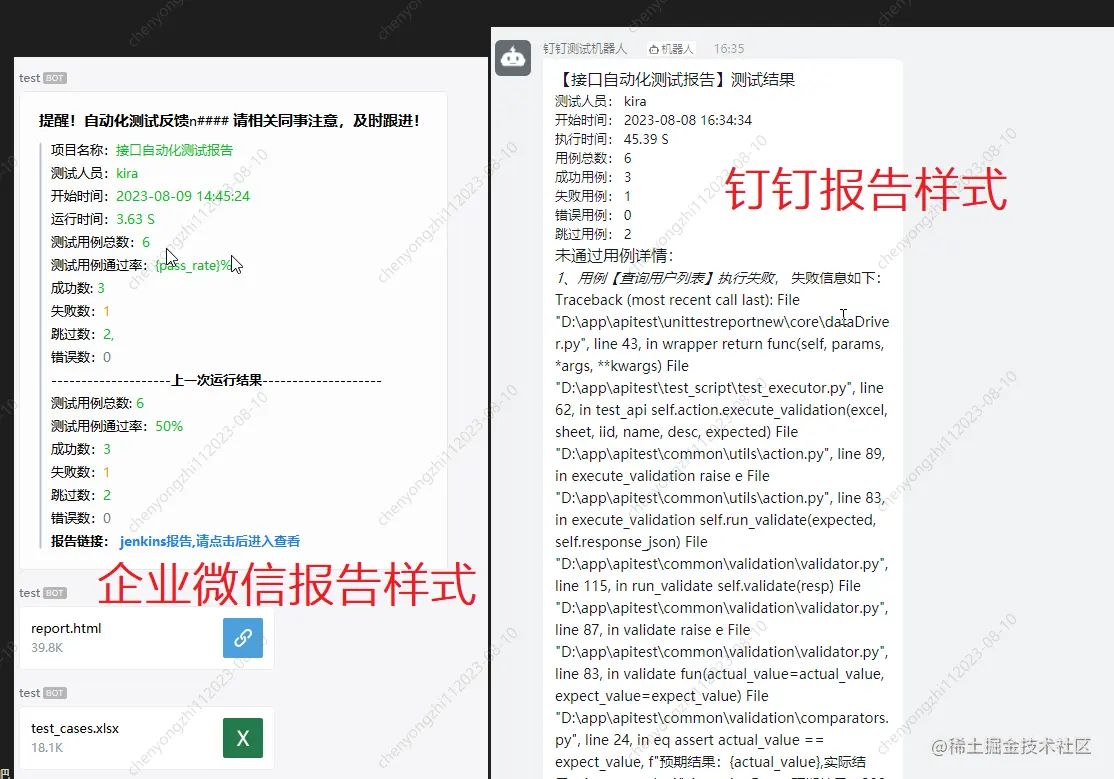Click the 上一次运行结果 divider heading
Image resolution: width=1114 pixels, height=779 pixels.
217,380
